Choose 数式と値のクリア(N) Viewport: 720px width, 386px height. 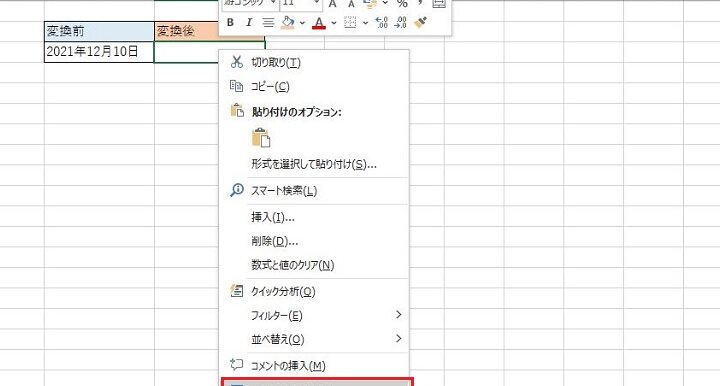click(314, 265)
